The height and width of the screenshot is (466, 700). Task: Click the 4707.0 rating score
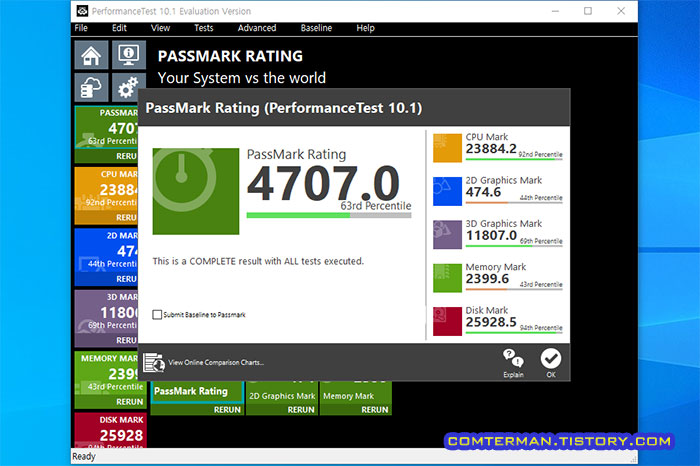pos(323,183)
